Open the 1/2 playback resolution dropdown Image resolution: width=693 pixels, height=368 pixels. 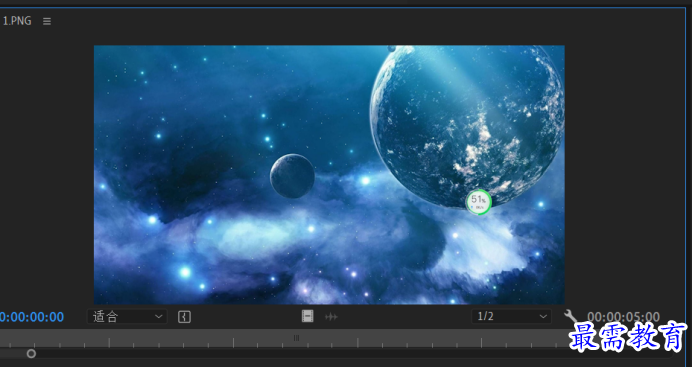pos(511,316)
